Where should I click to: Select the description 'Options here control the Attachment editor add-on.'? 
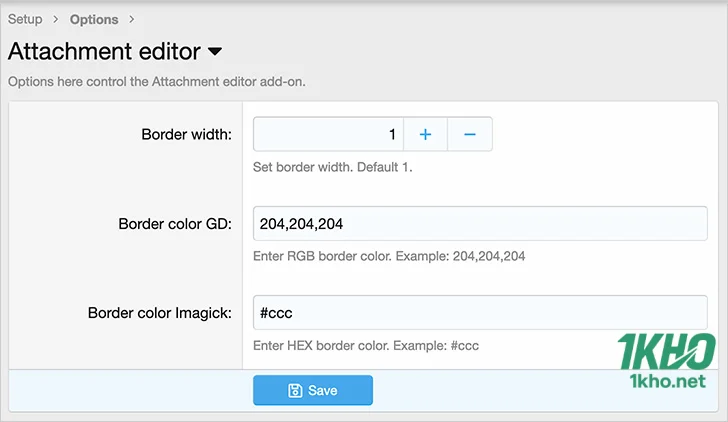pyautogui.click(x=157, y=82)
